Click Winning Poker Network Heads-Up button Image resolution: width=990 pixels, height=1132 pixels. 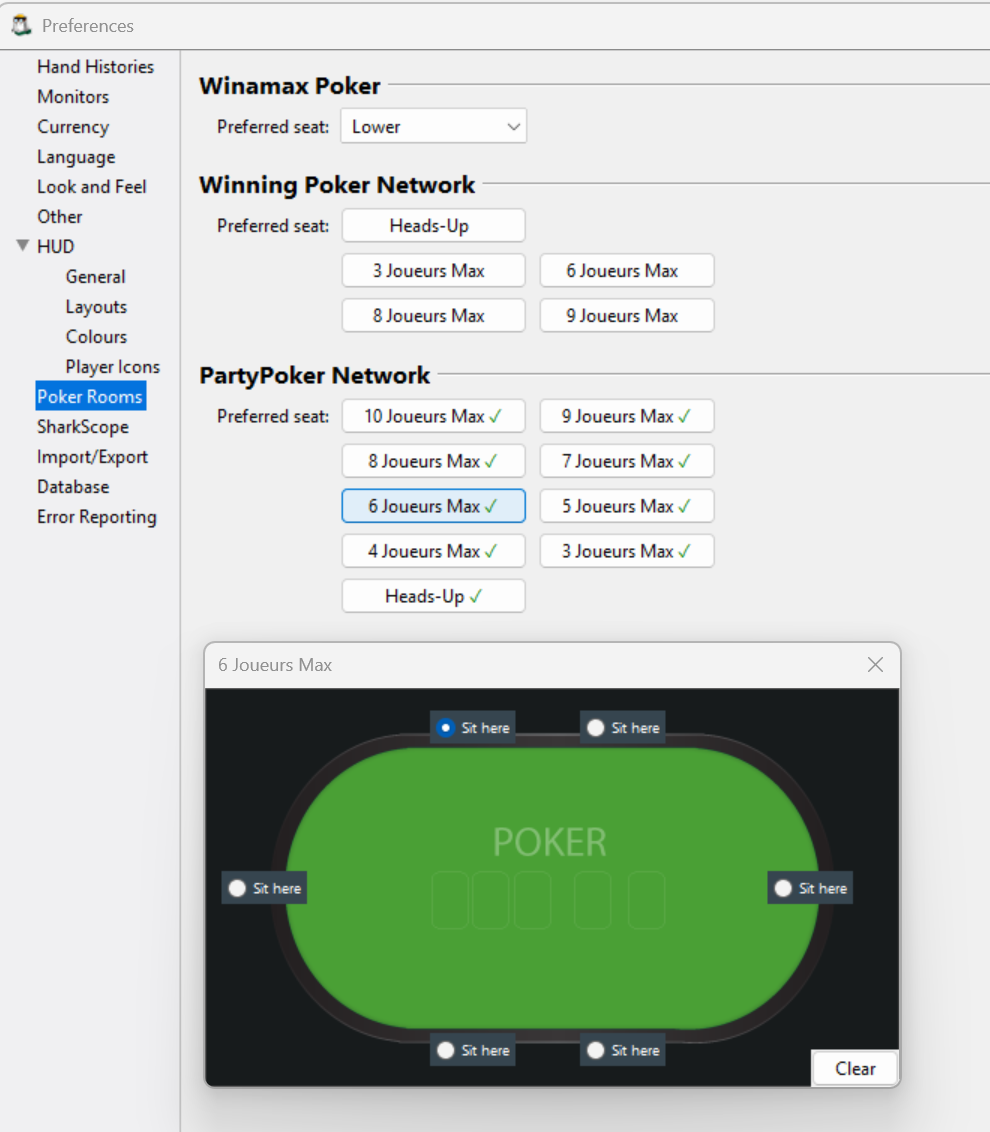(433, 225)
